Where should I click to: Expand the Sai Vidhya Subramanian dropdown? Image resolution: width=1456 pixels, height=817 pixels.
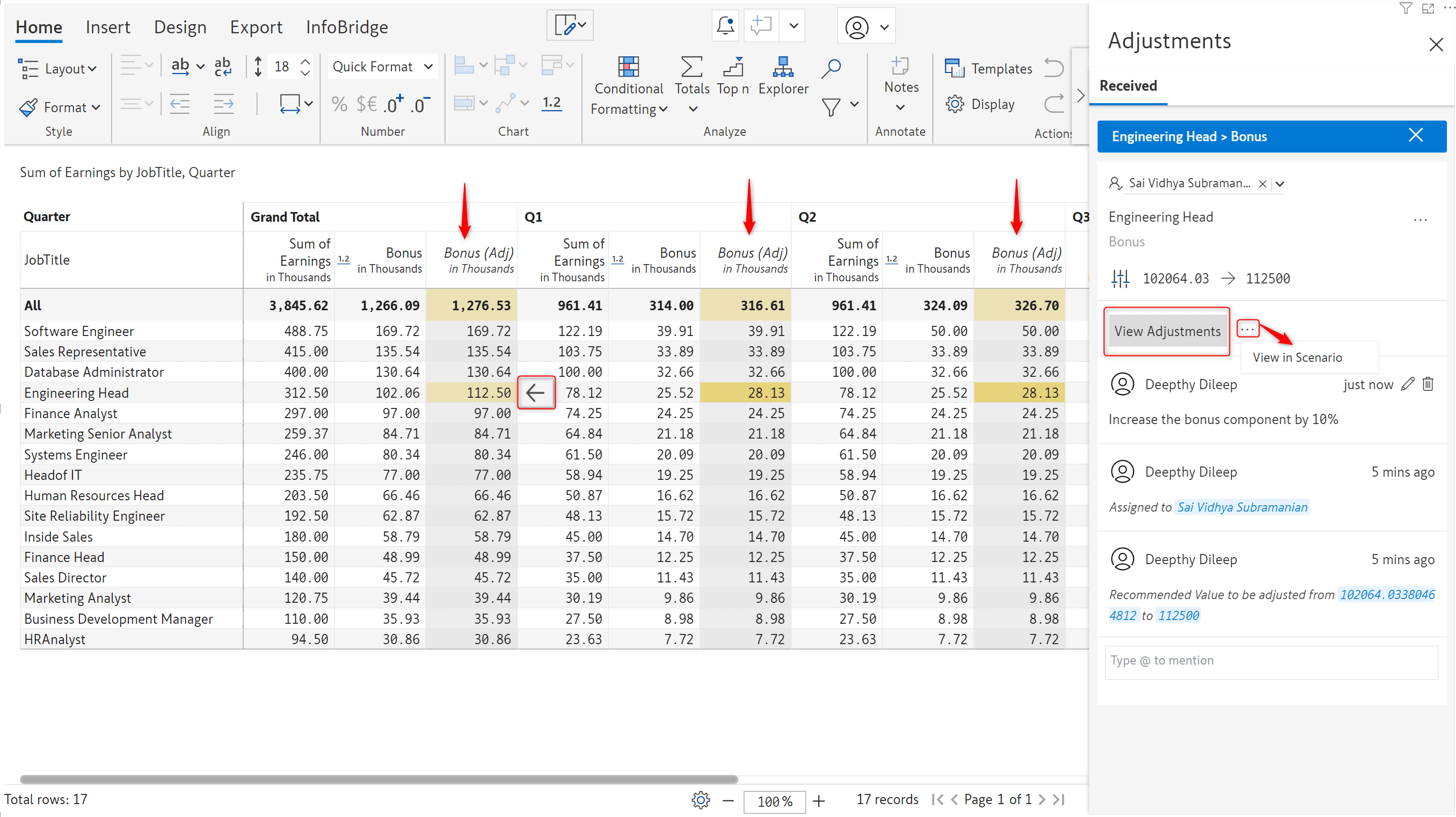[1284, 183]
